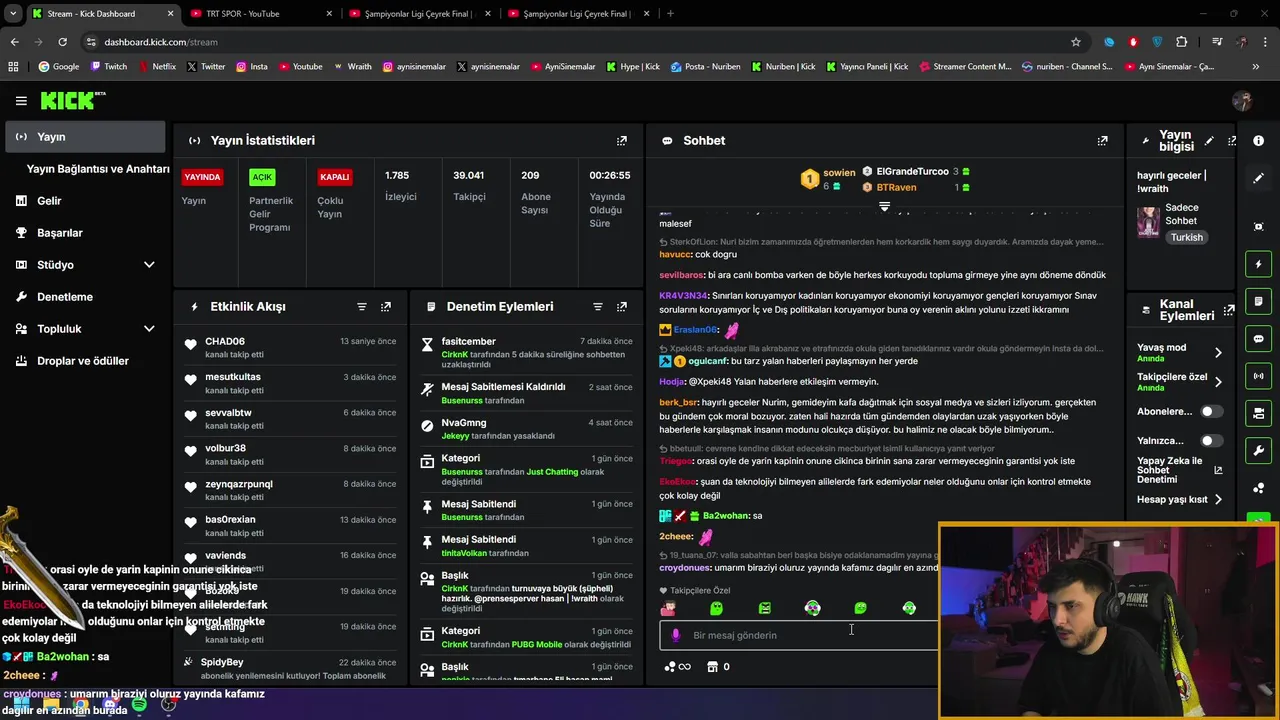Click the Kick logo
Screen dimensions: 1280x720
(72, 100)
